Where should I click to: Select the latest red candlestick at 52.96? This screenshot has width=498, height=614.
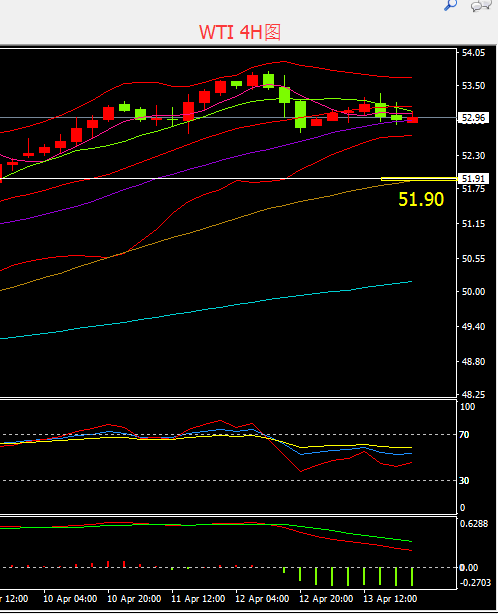(x=413, y=120)
